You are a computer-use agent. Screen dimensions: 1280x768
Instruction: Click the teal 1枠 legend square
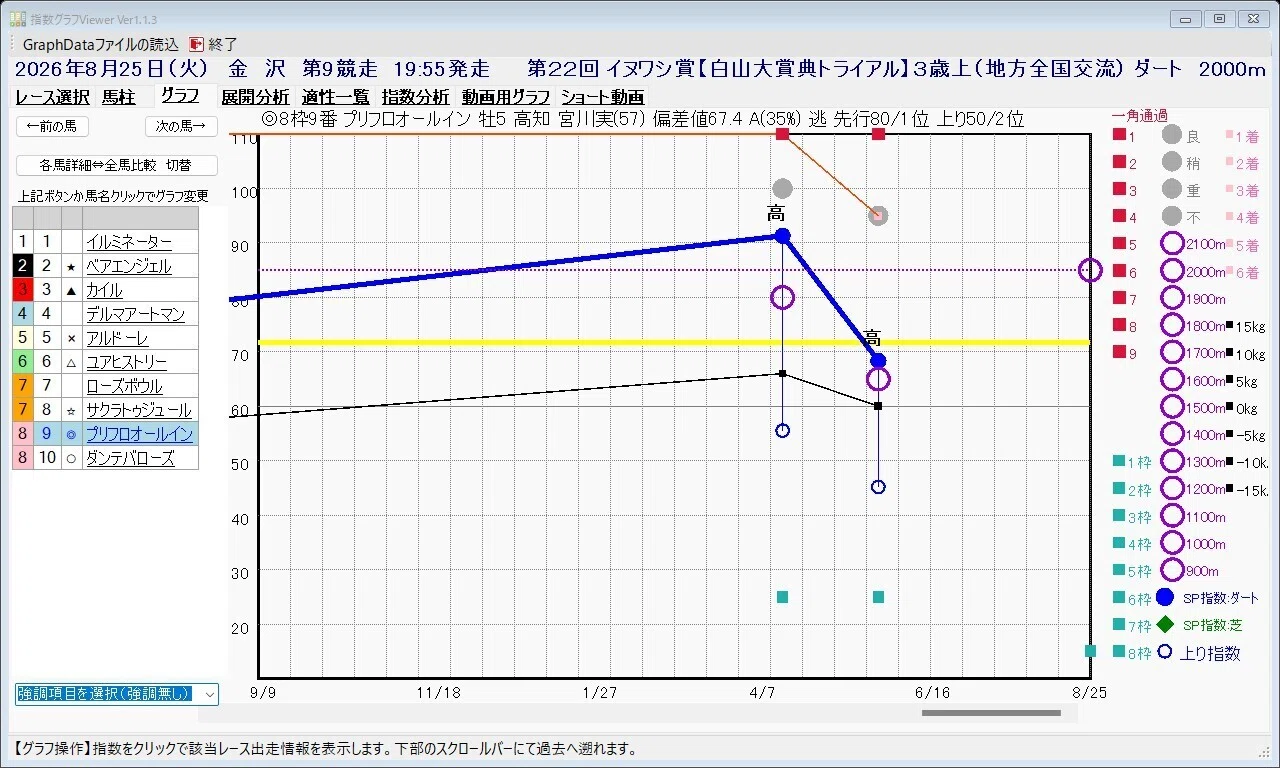[1119, 461]
